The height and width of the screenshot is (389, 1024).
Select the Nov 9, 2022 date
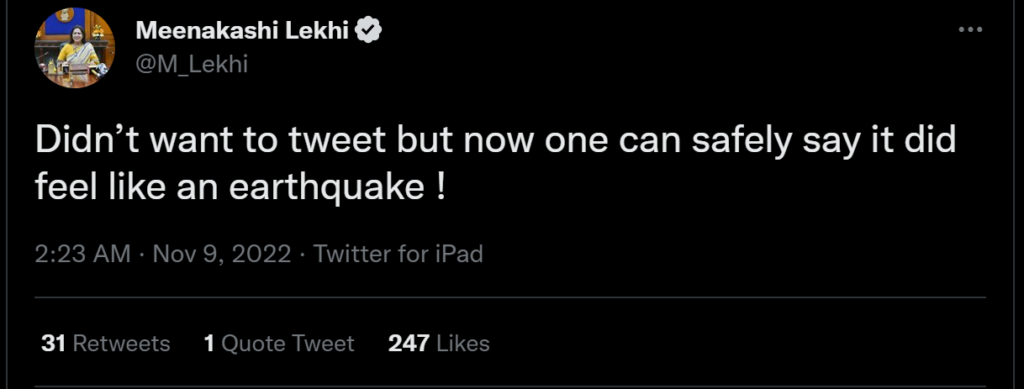(222, 253)
